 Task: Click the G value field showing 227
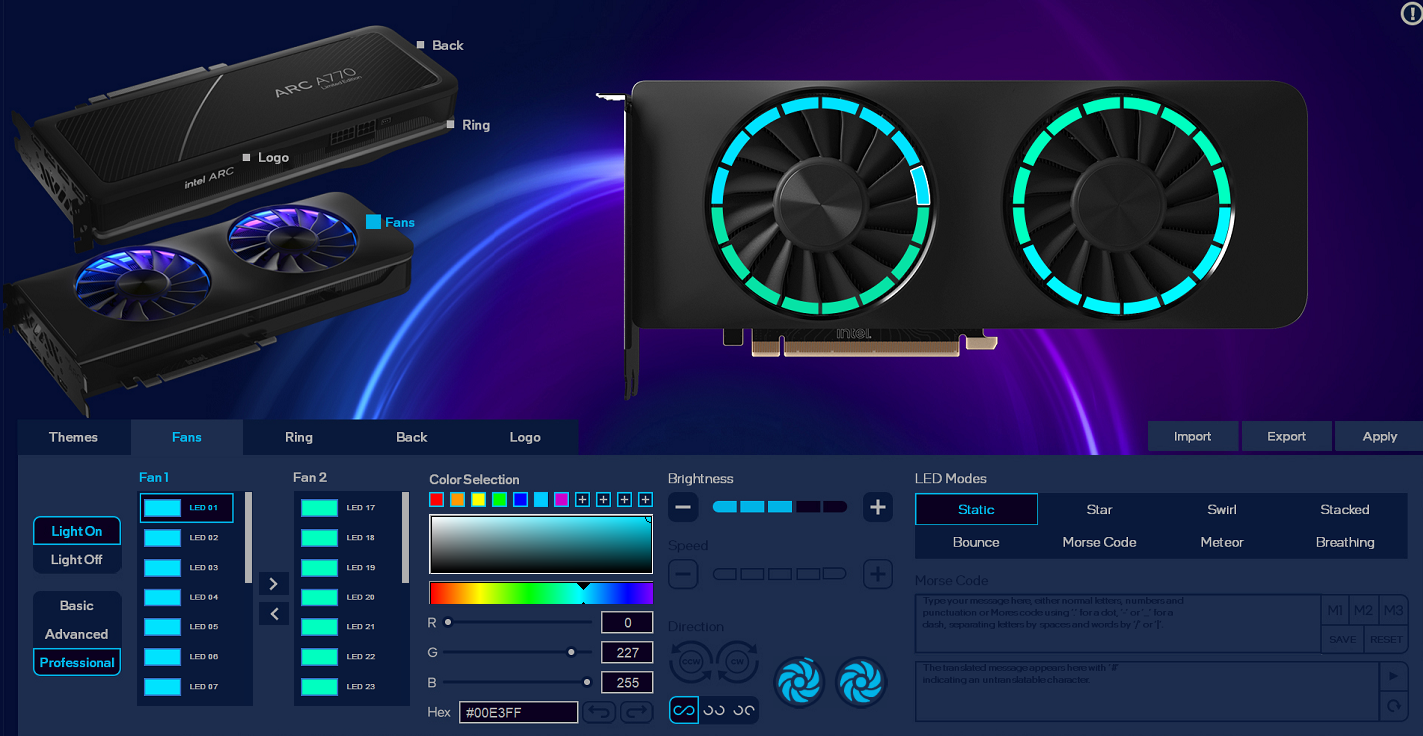click(x=627, y=652)
